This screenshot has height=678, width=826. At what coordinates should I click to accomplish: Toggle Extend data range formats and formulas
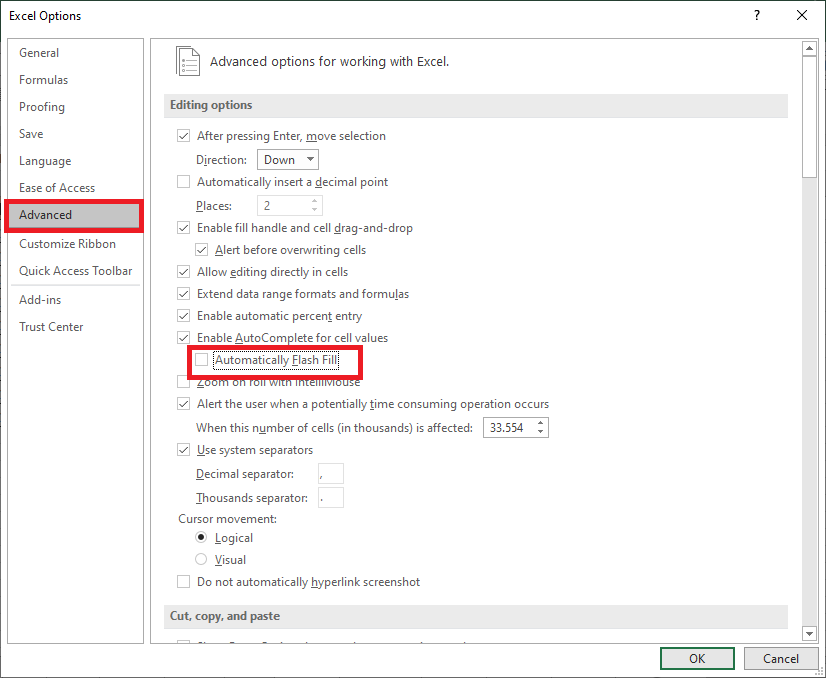[183, 294]
